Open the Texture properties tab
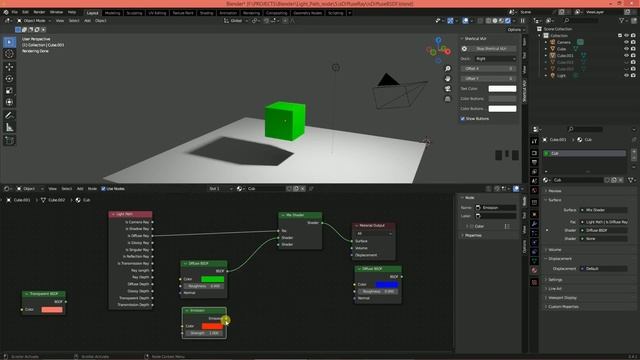The width and height of the screenshot is (640, 360). 534,282
